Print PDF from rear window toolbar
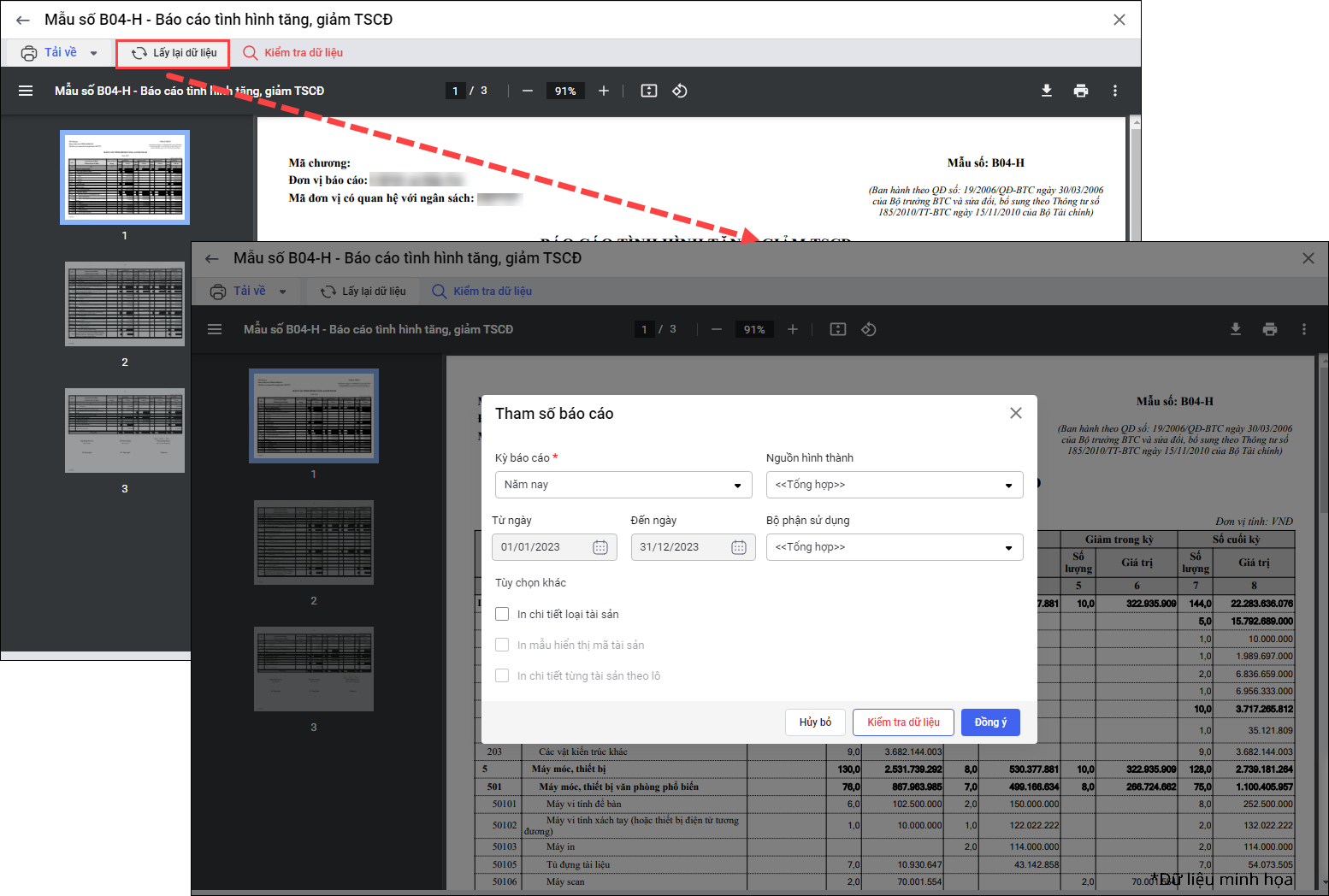Image resolution: width=1329 pixels, height=896 pixels. 1081,91
